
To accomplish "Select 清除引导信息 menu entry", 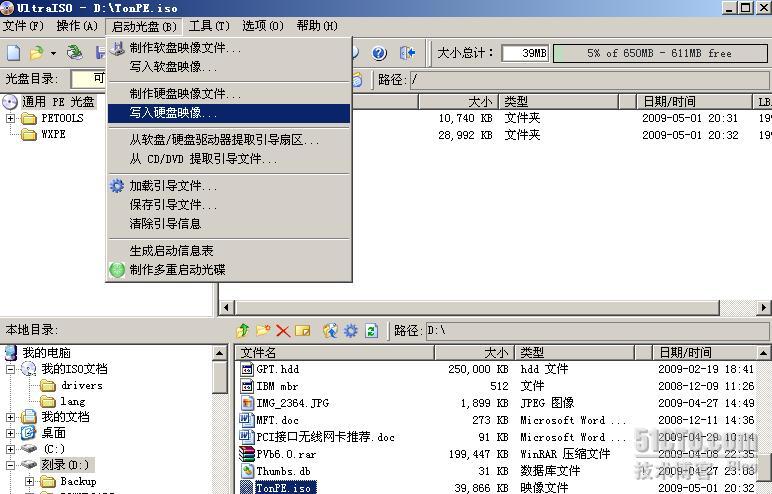I will click(229, 224).
